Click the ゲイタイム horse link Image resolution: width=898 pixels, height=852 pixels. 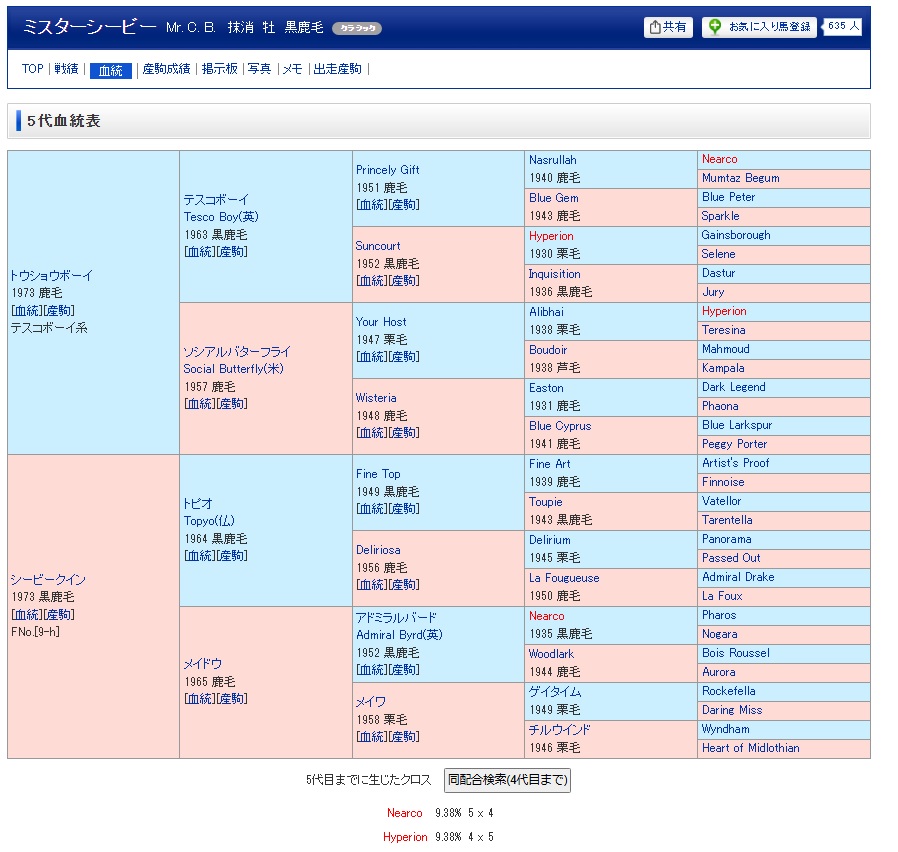coord(555,692)
